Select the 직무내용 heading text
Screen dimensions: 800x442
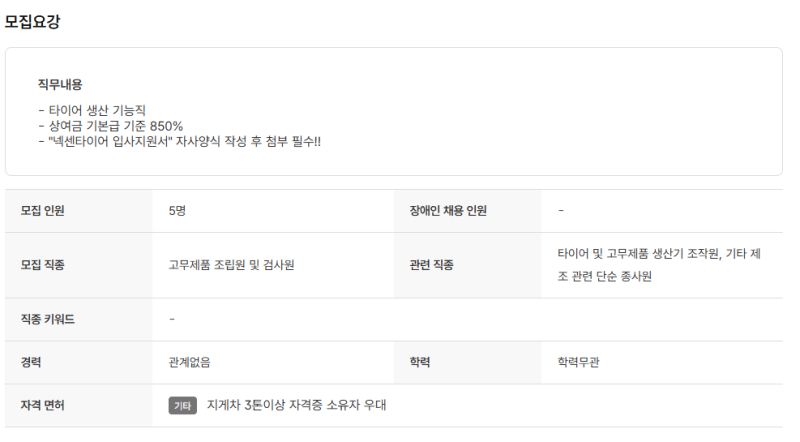click(x=60, y=84)
